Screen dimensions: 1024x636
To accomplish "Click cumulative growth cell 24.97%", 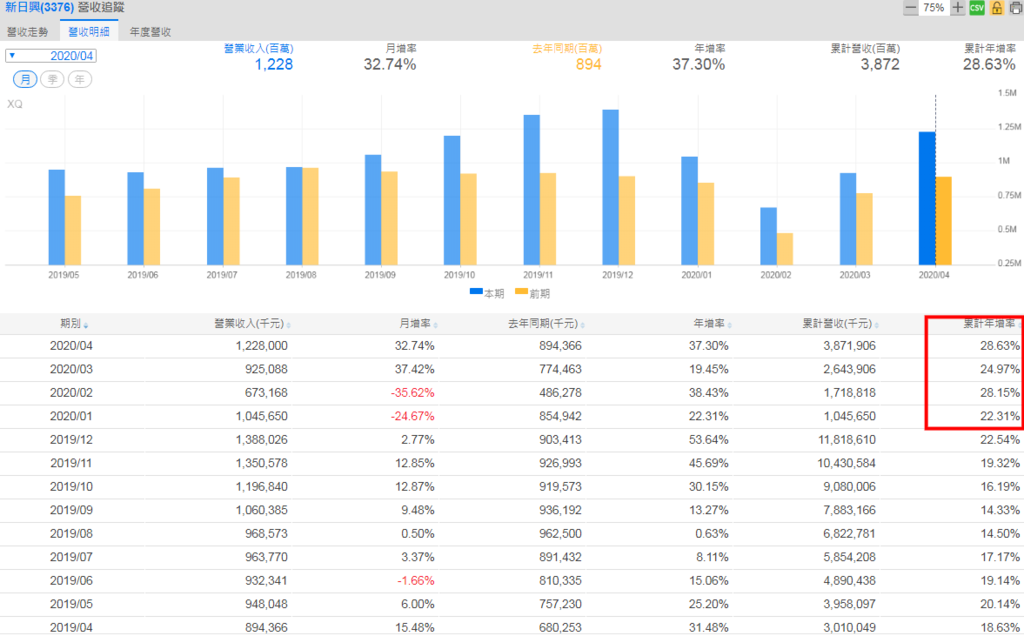I will point(1000,370).
